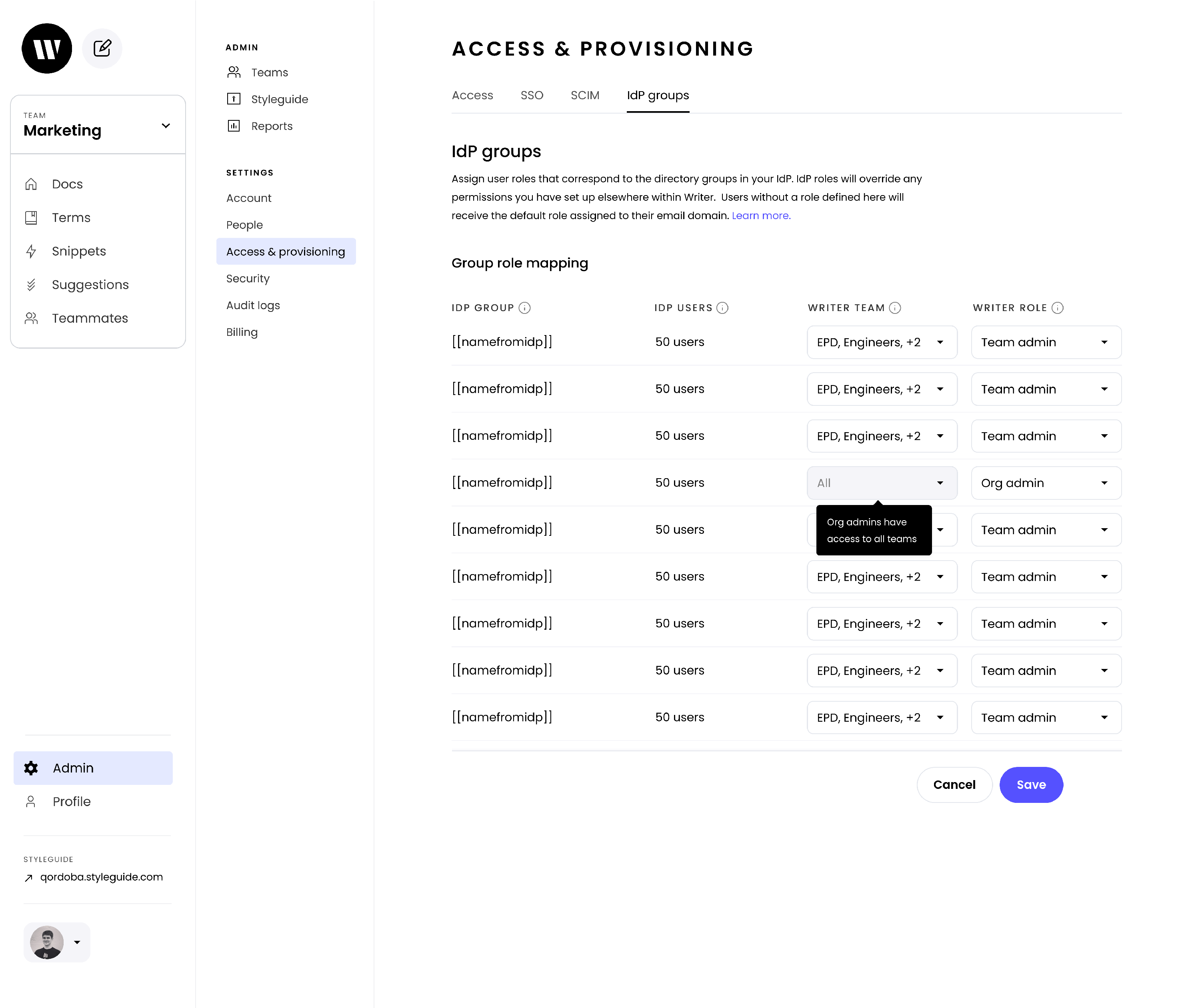Go to Snippets in sidebar
This screenshot has width=1200, height=1008.
coord(79,252)
